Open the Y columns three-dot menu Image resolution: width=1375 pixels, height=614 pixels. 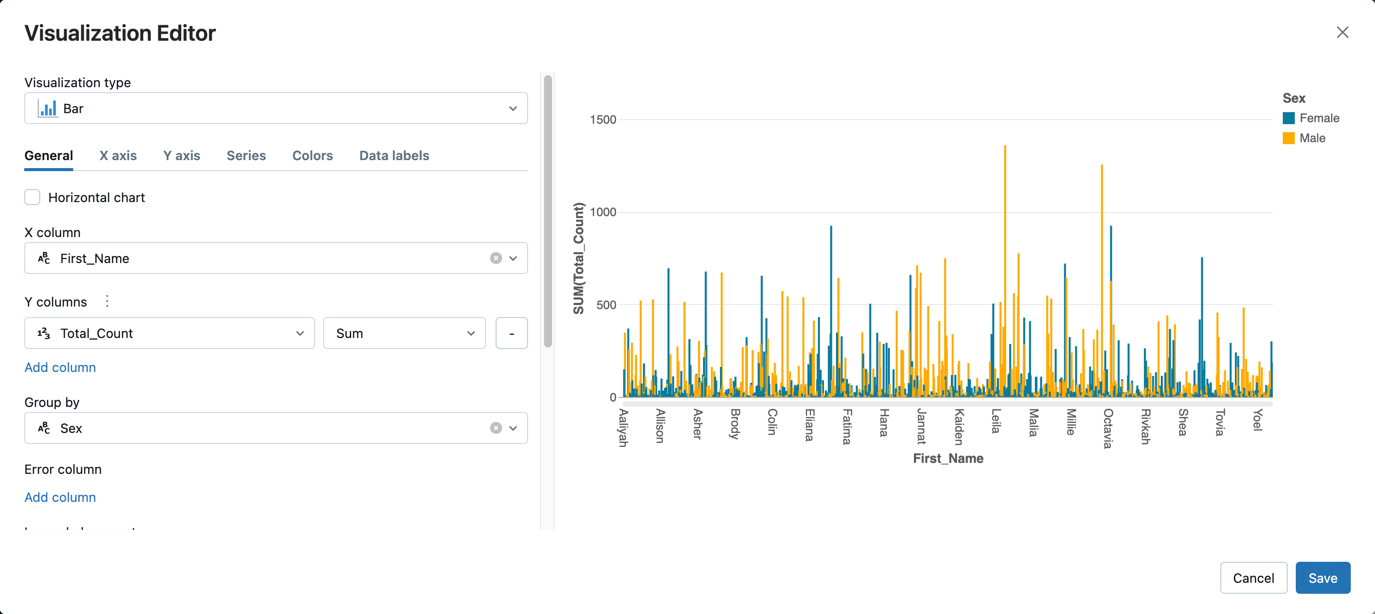coord(107,301)
